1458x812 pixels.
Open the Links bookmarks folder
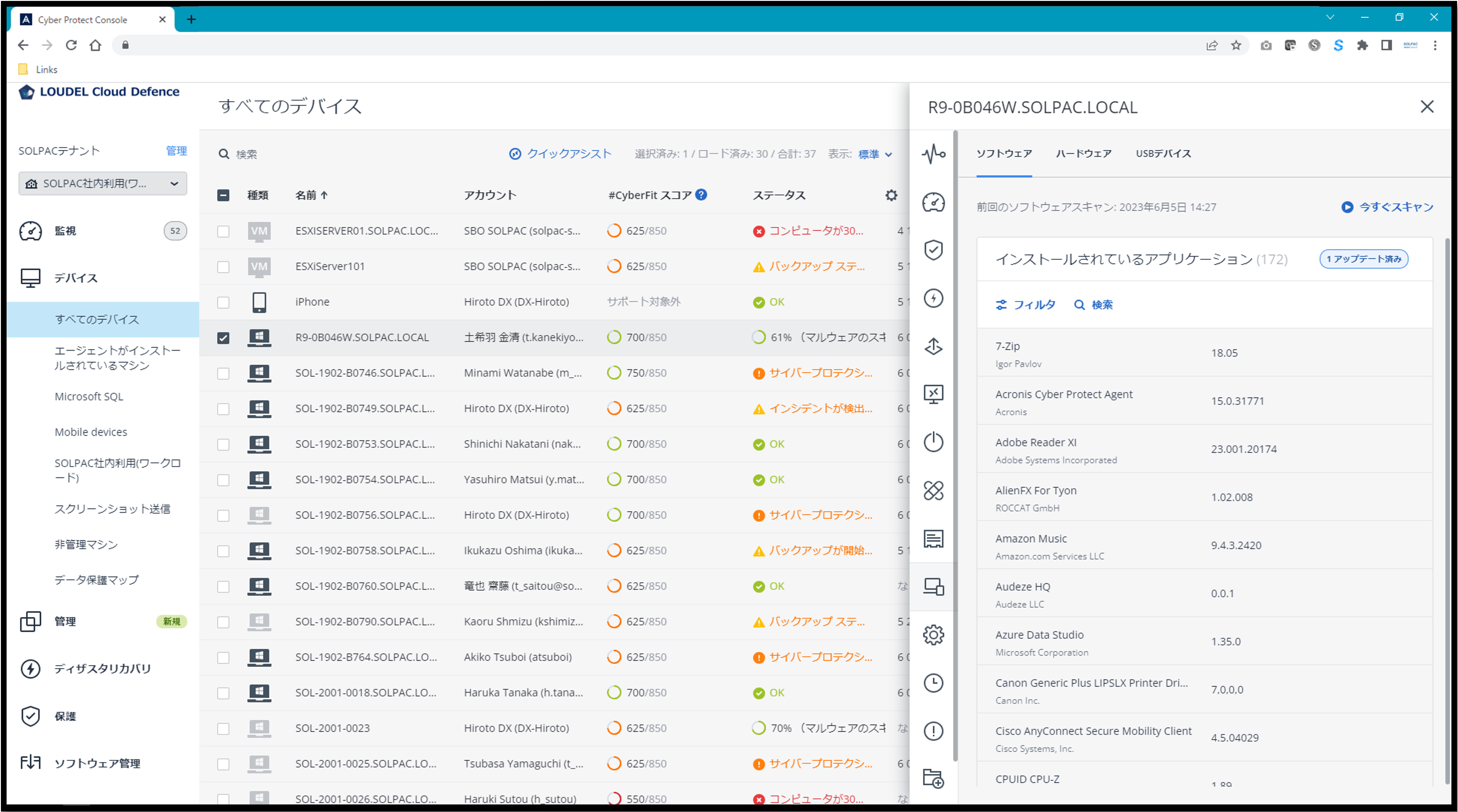tap(38, 70)
